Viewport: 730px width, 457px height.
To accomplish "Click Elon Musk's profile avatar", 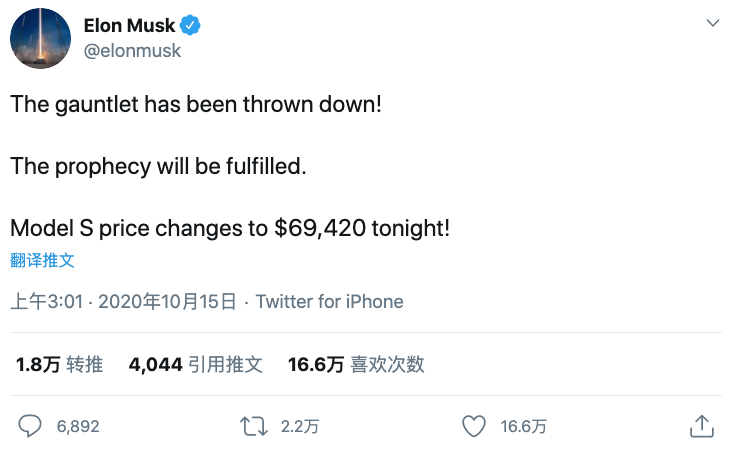I will [40, 39].
